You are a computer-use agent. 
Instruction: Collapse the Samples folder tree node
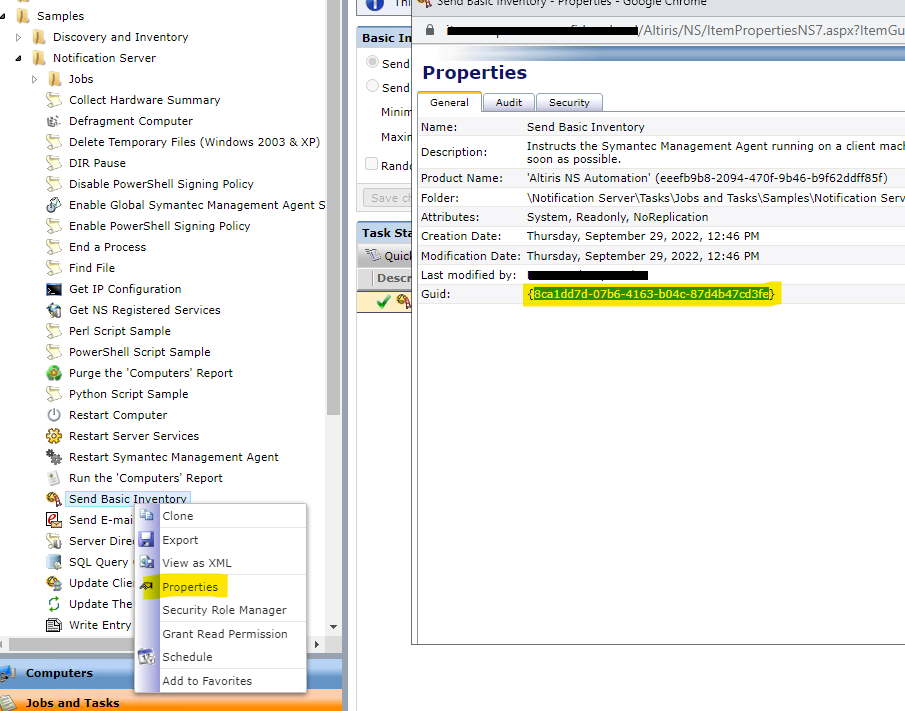pos(3,16)
